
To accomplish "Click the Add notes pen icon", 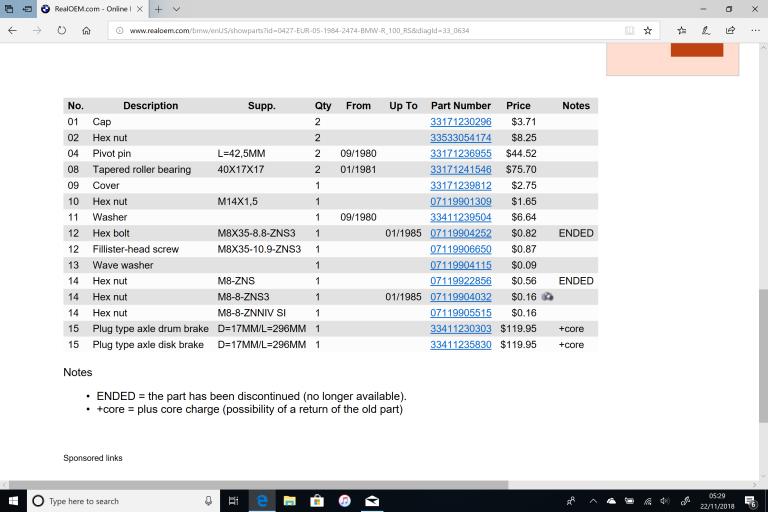I will pyautogui.click(x=705, y=30).
